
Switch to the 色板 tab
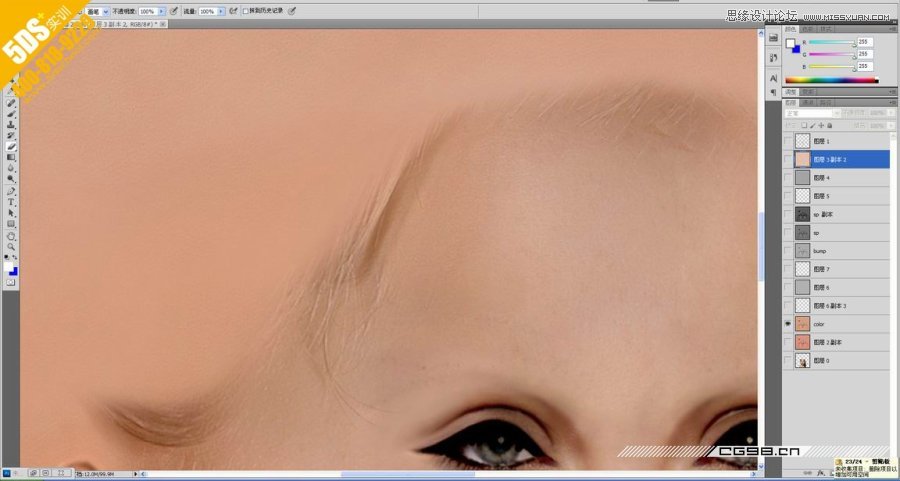(x=808, y=29)
